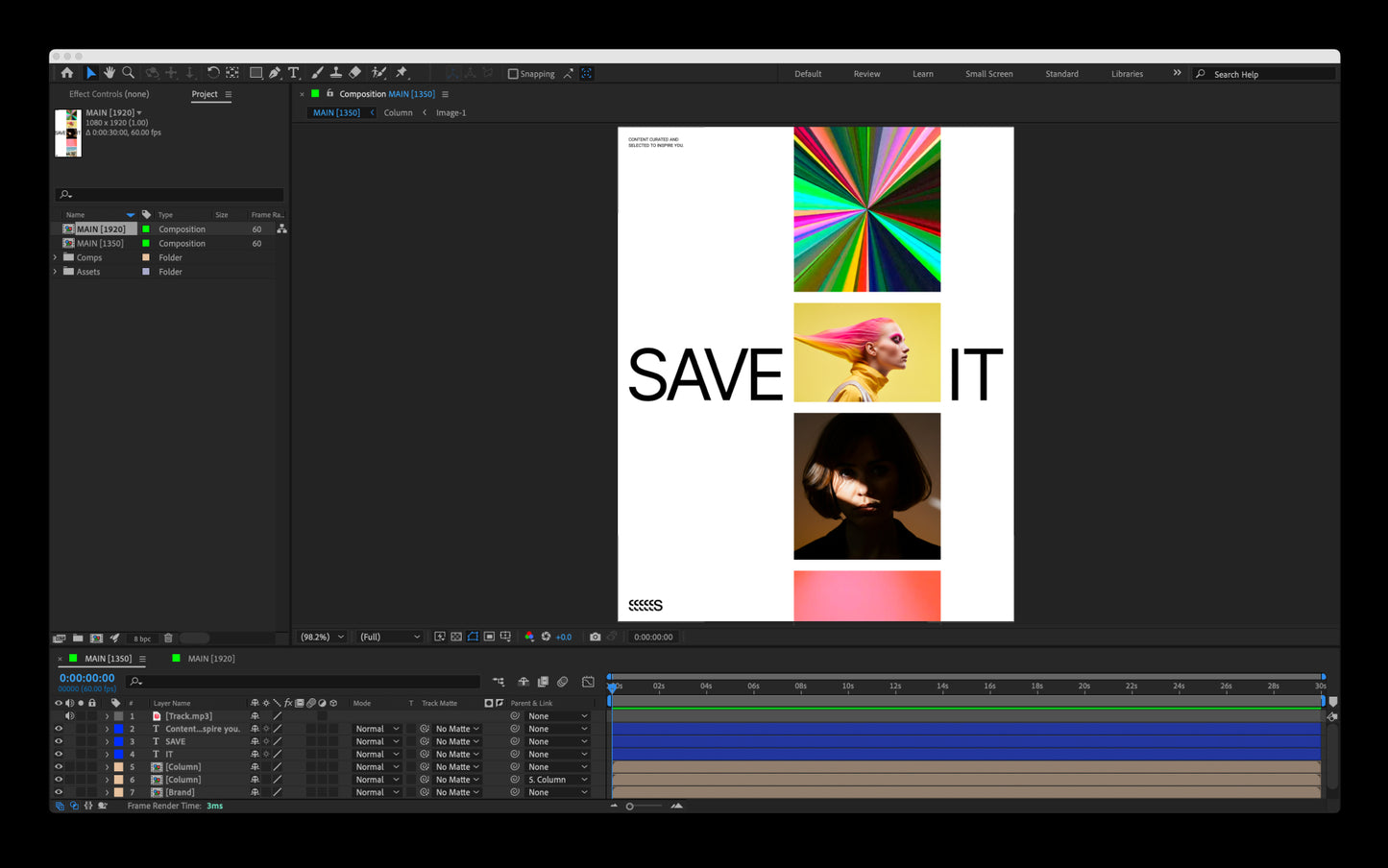Pick the Puppet Pin tool
This screenshot has width=1388, height=868.
pyautogui.click(x=402, y=73)
